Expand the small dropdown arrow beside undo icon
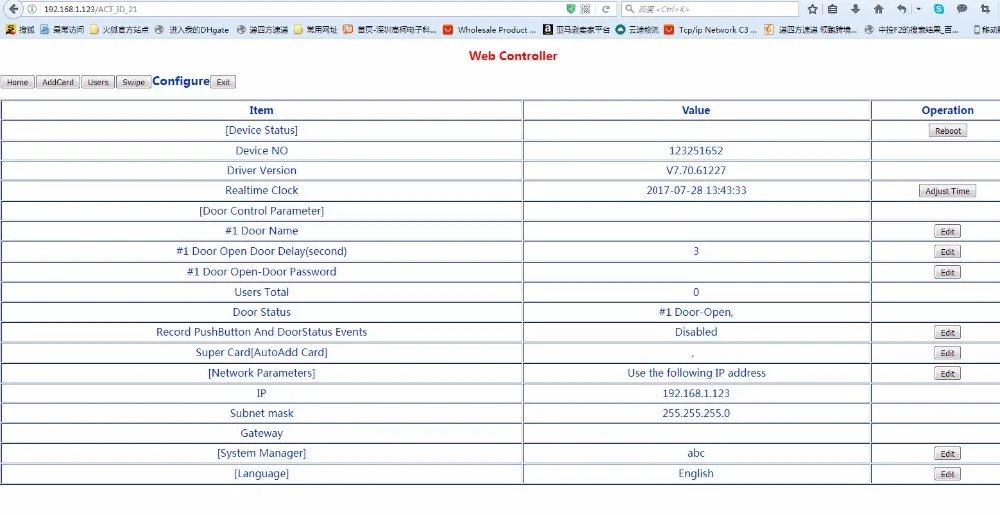This screenshot has height=515, width=1000. 919,9
